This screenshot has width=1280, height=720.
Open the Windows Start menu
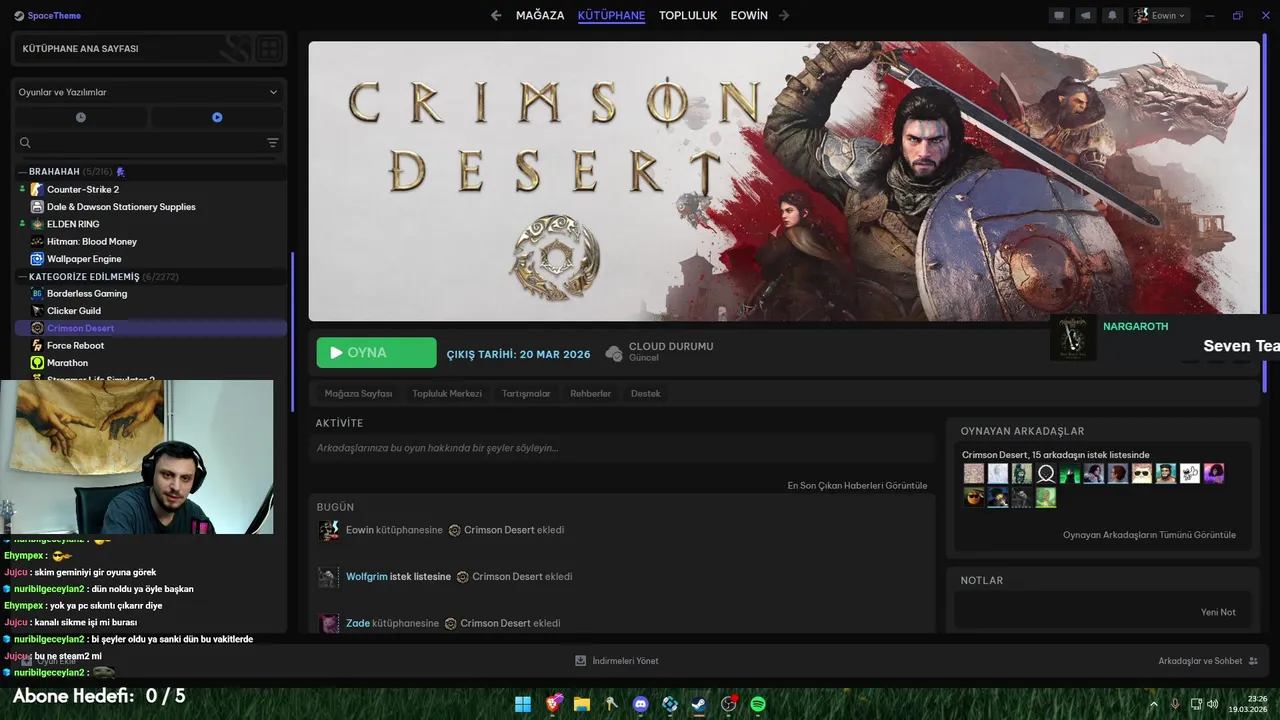click(523, 704)
